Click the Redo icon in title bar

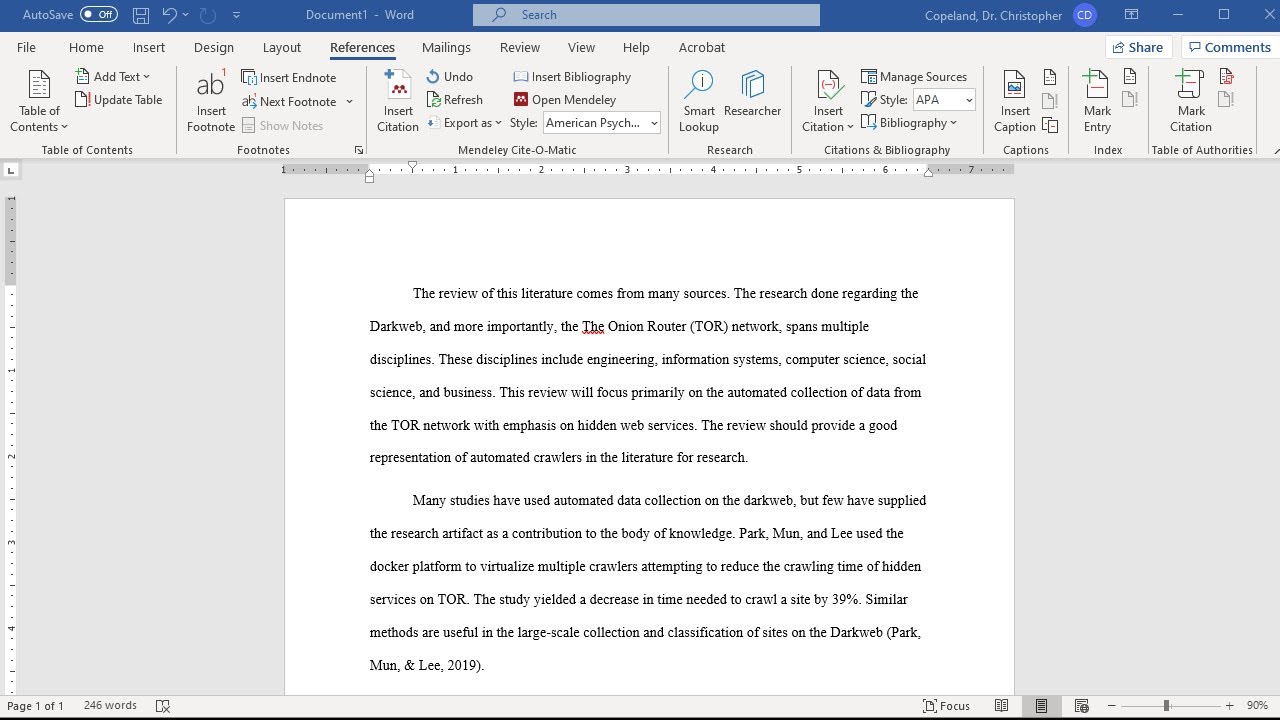point(208,15)
